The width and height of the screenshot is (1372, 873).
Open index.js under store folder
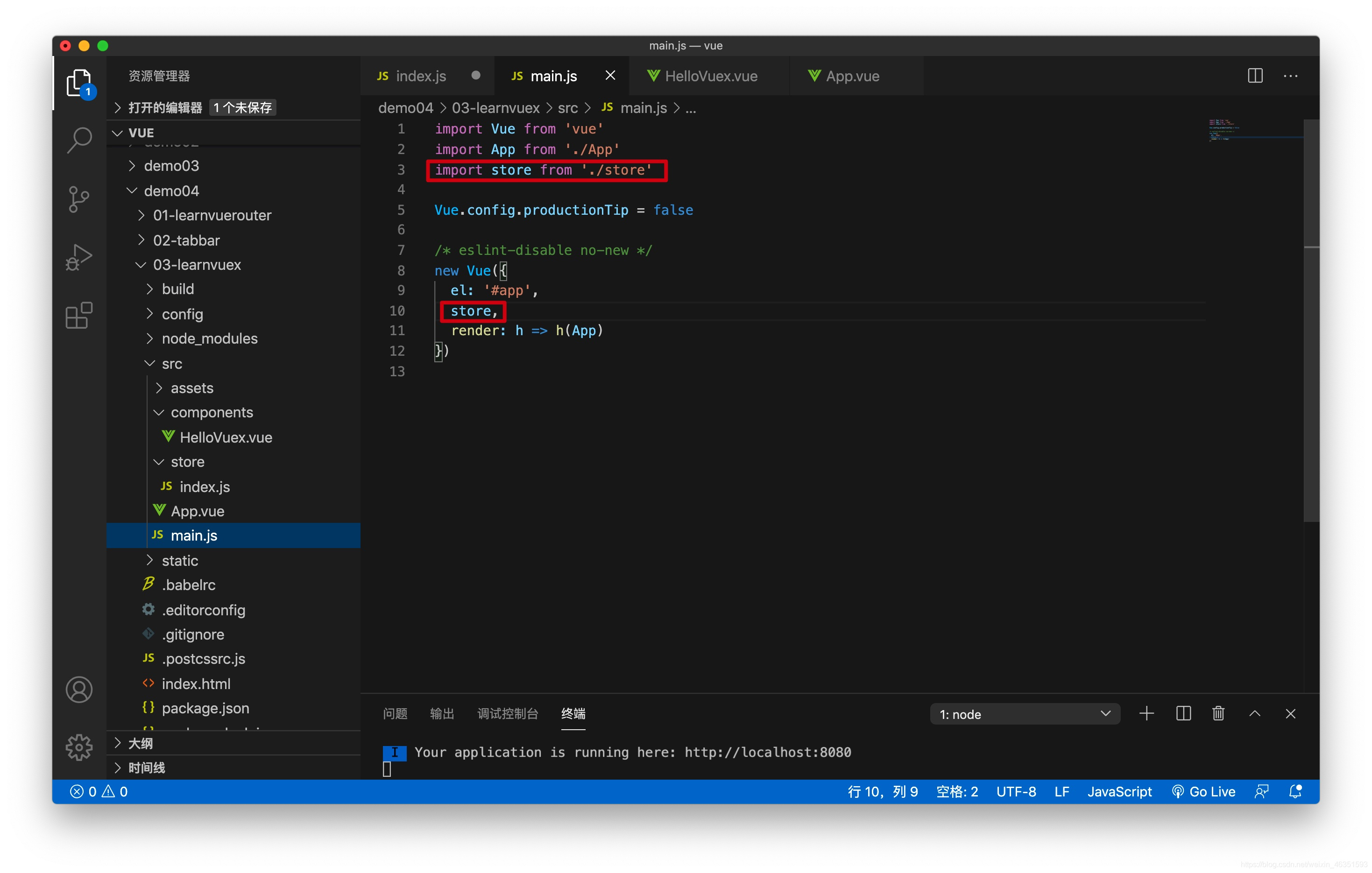click(x=233, y=487)
